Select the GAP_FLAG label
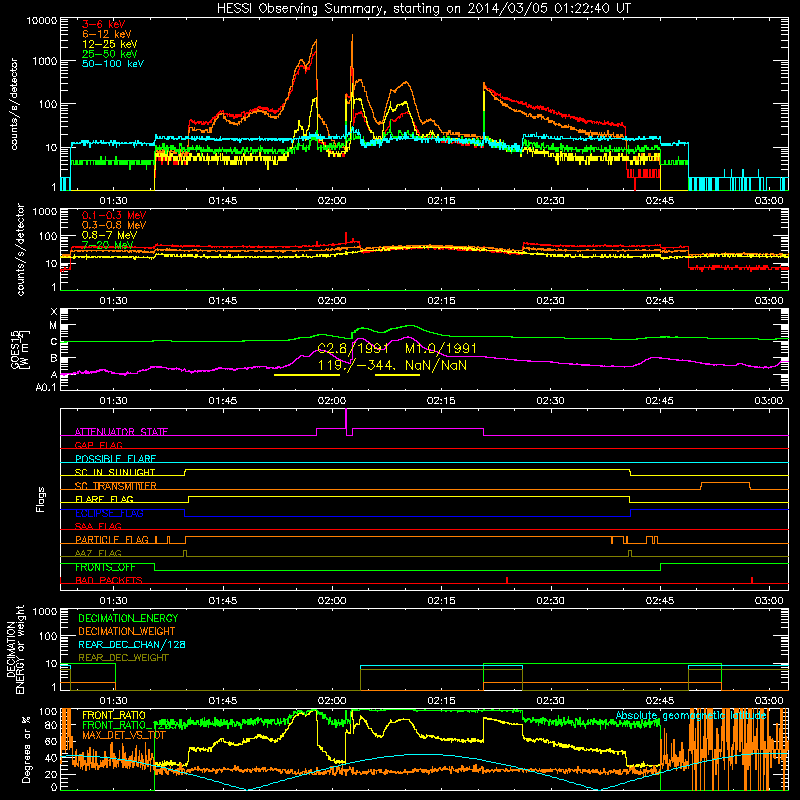The height and width of the screenshot is (800, 800). click(x=99, y=445)
